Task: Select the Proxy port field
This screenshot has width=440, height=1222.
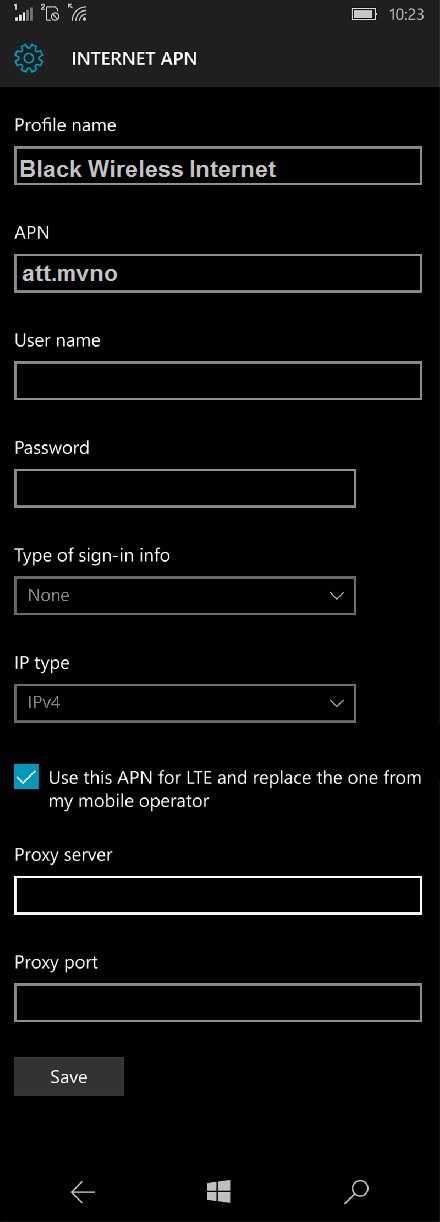Action: pos(218,1002)
